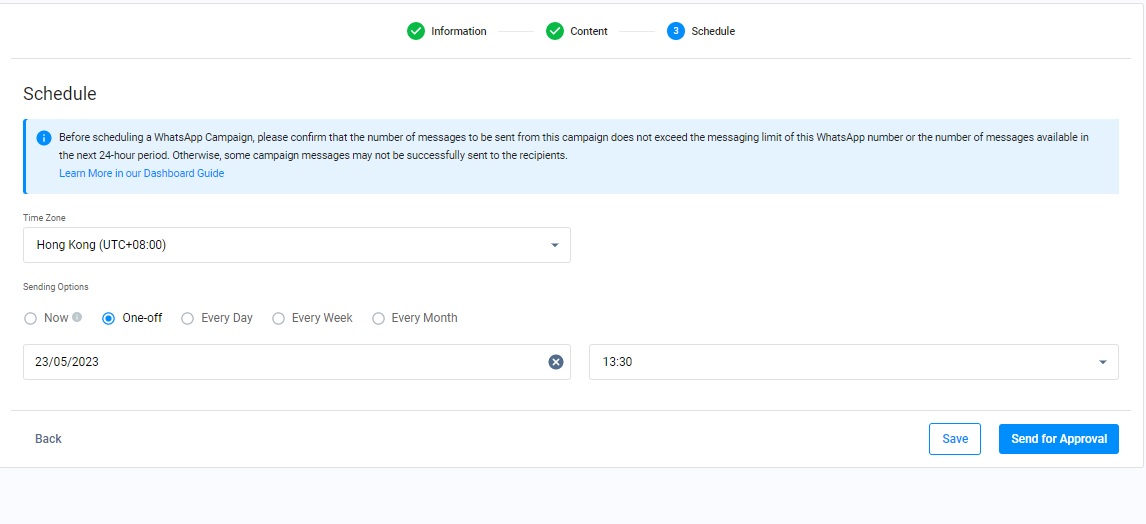The width and height of the screenshot is (1146, 524).
Task: Click the blue step 3 circle icon
Action: tap(675, 31)
